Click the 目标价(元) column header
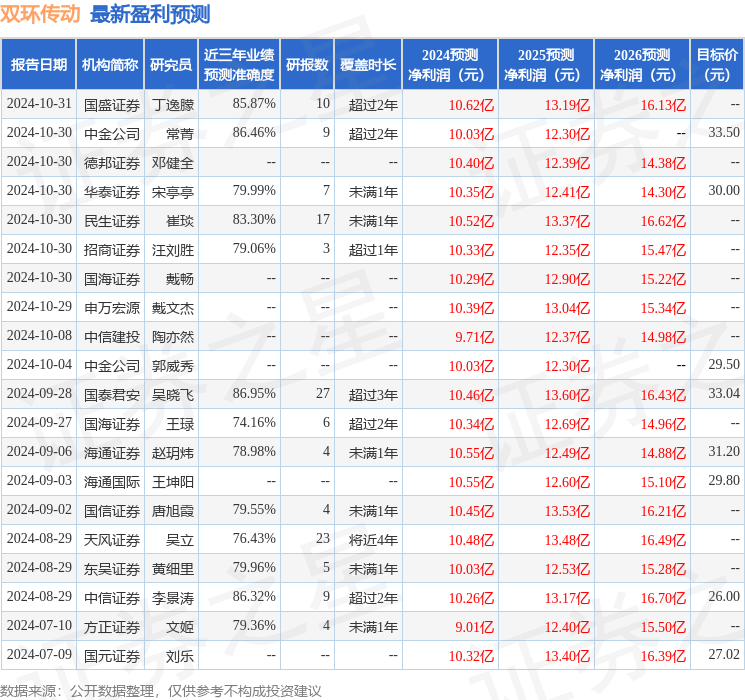 point(717,65)
